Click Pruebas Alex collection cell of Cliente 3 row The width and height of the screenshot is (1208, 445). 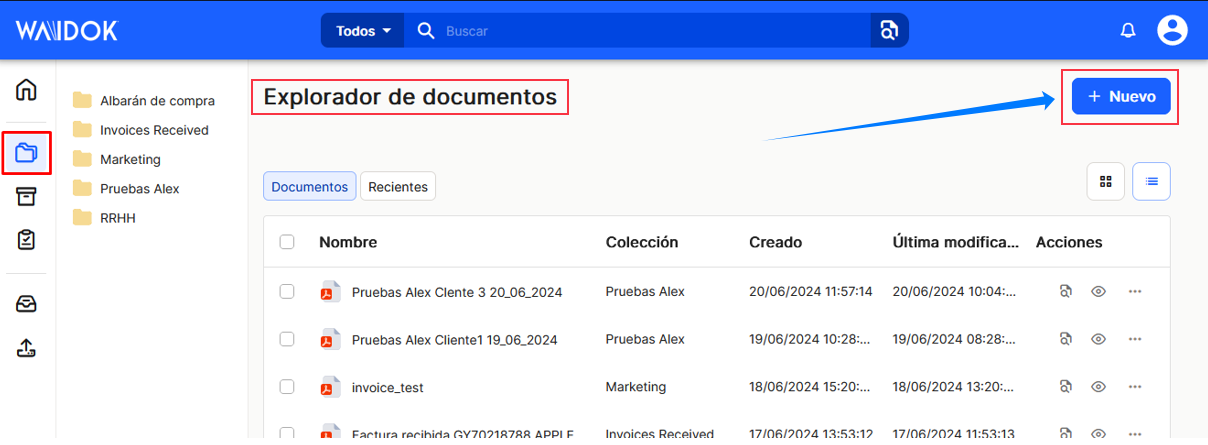(646, 291)
